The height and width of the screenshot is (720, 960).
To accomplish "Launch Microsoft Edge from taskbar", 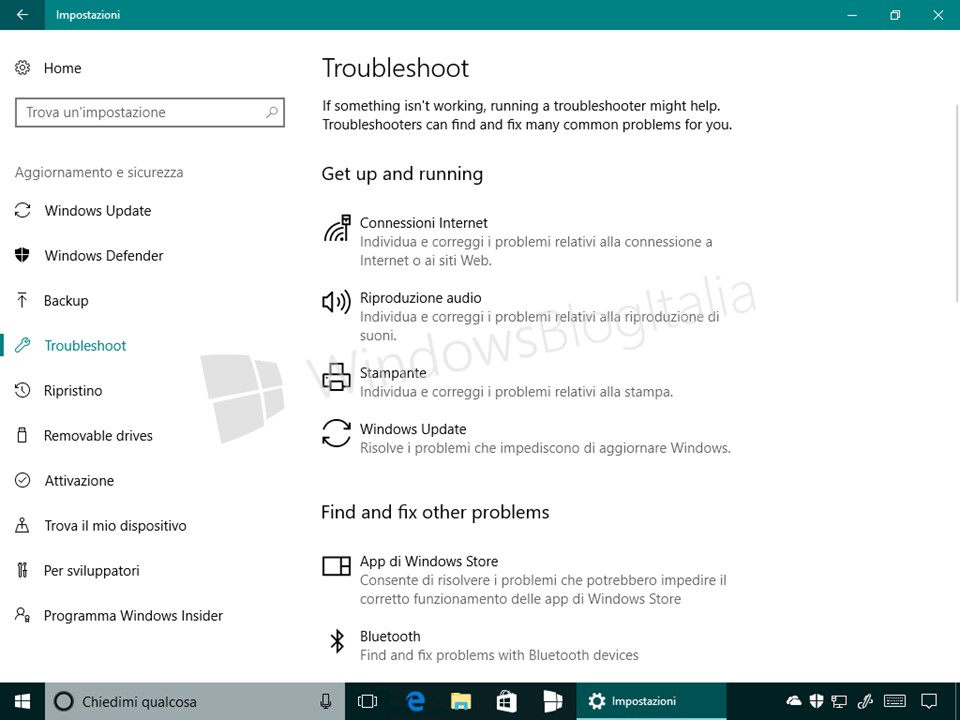I will [415, 702].
